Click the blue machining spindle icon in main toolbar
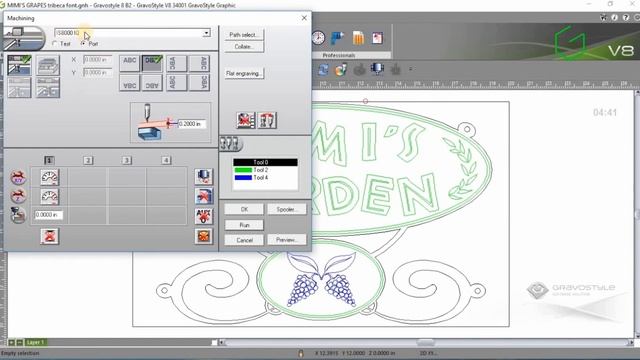Viewport: 640px width, 360px height. pos(377,69)
